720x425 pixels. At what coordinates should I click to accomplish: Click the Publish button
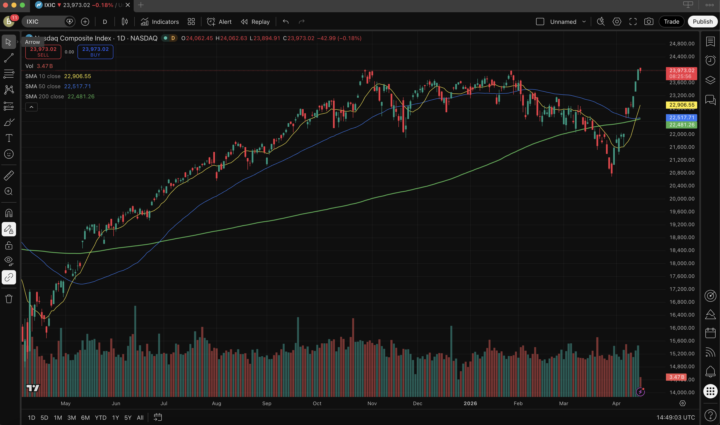click(703, 22)
